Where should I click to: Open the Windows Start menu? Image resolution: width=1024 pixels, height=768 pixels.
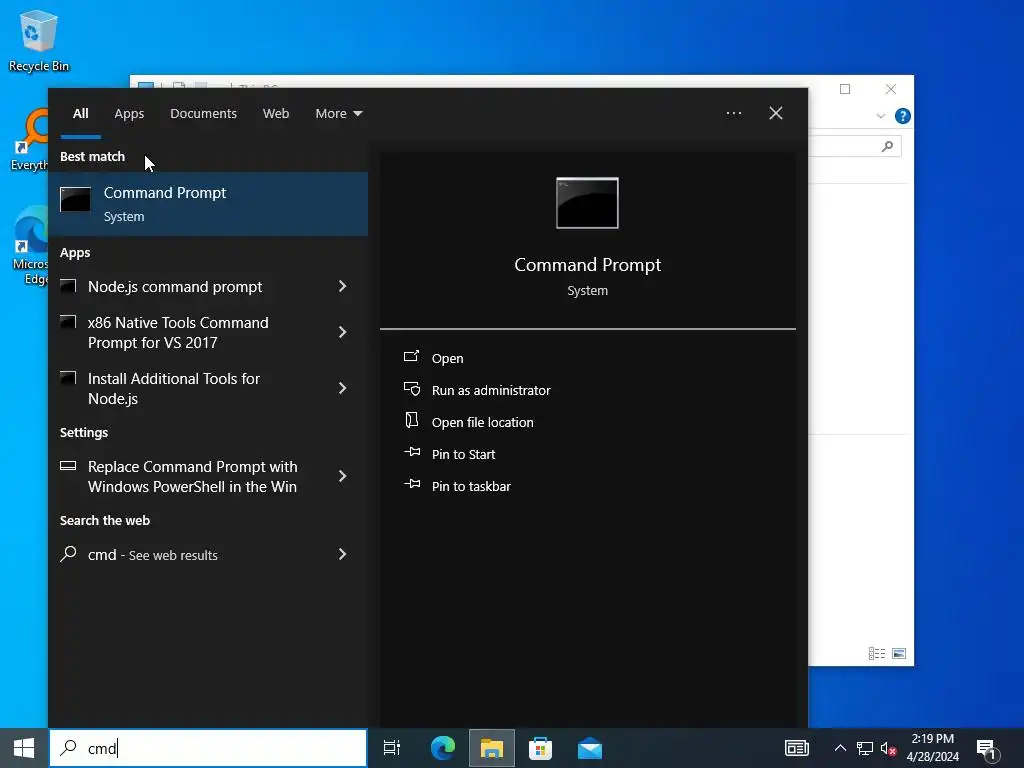[24, 748]
